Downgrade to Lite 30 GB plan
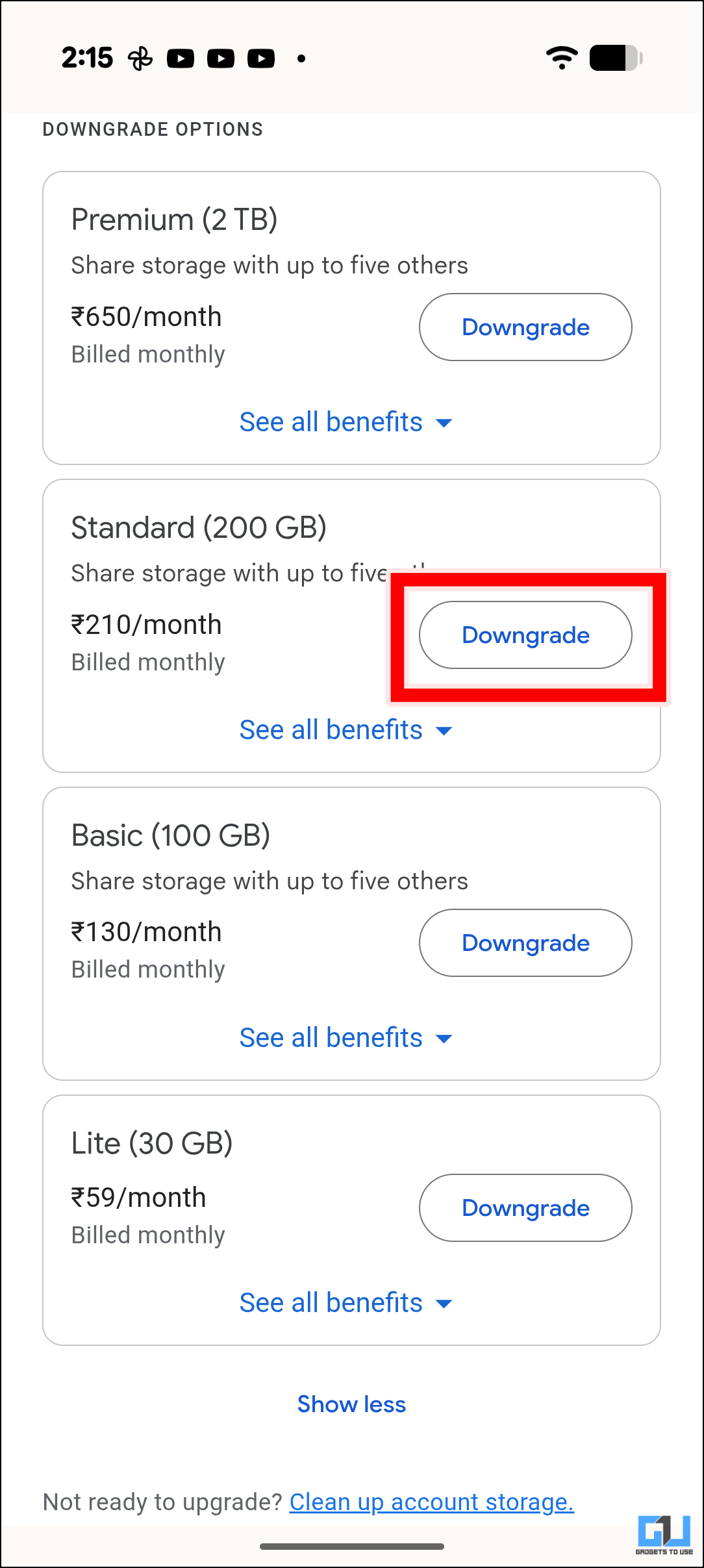 point(525,1208)
